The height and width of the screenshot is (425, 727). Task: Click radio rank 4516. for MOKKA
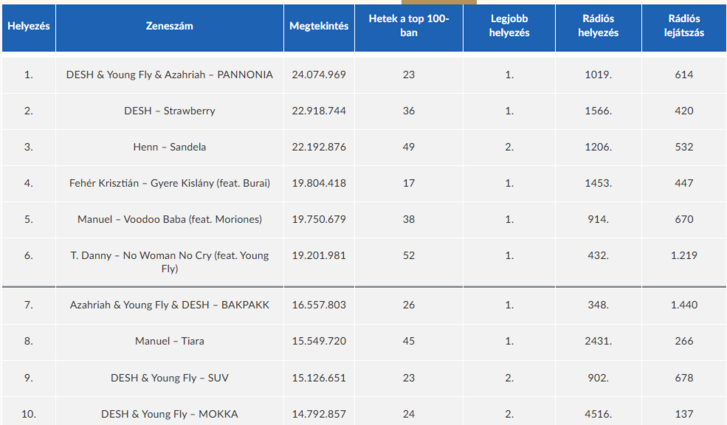point(598,414)
